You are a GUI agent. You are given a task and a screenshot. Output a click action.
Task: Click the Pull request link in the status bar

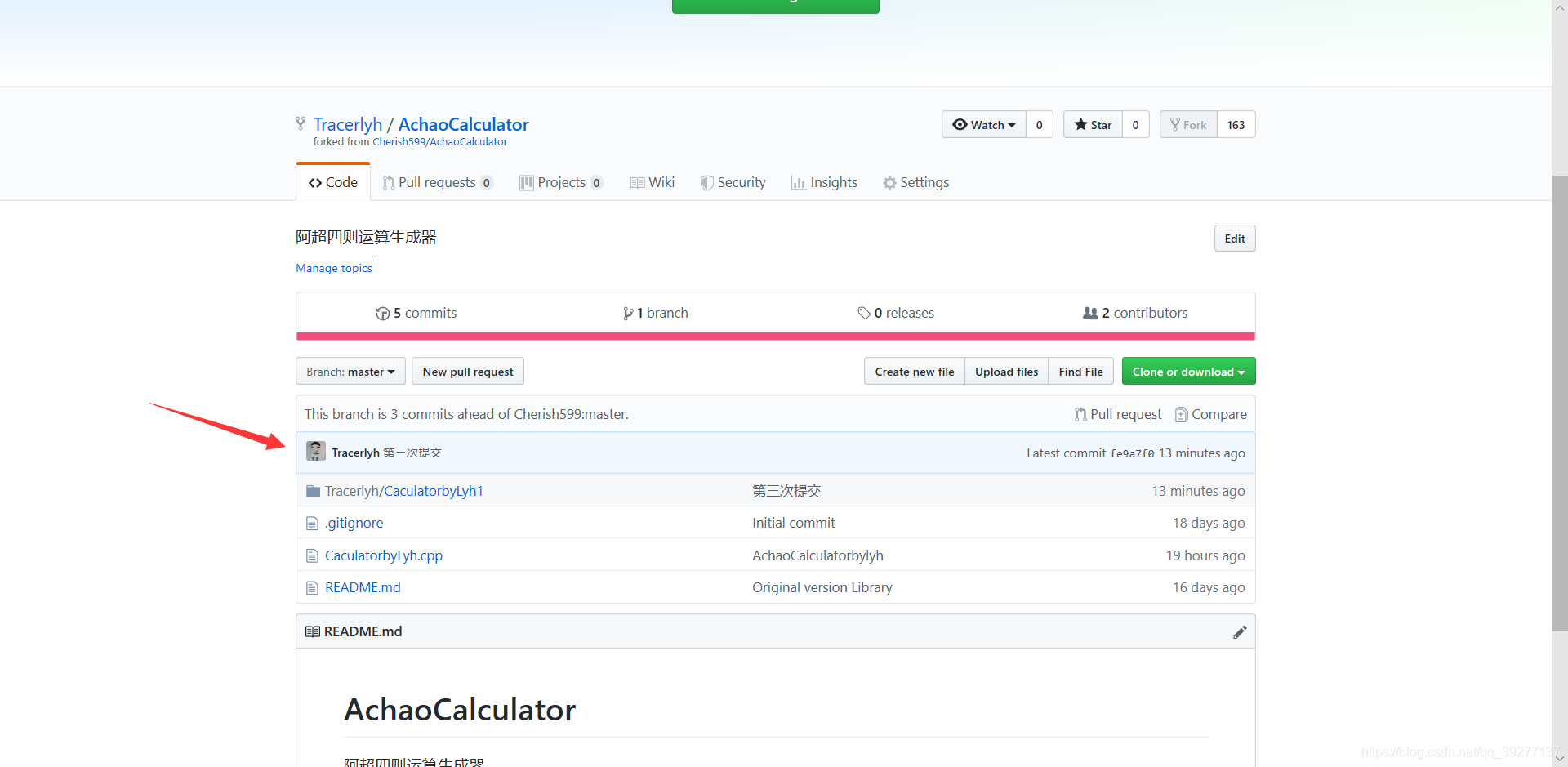click(x=1118, y=415)
